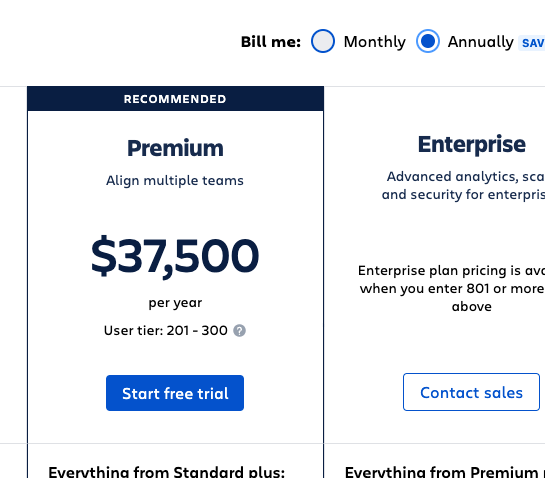
Task: Select the Annually billing radio button
Action: click(x=428, y=41)
